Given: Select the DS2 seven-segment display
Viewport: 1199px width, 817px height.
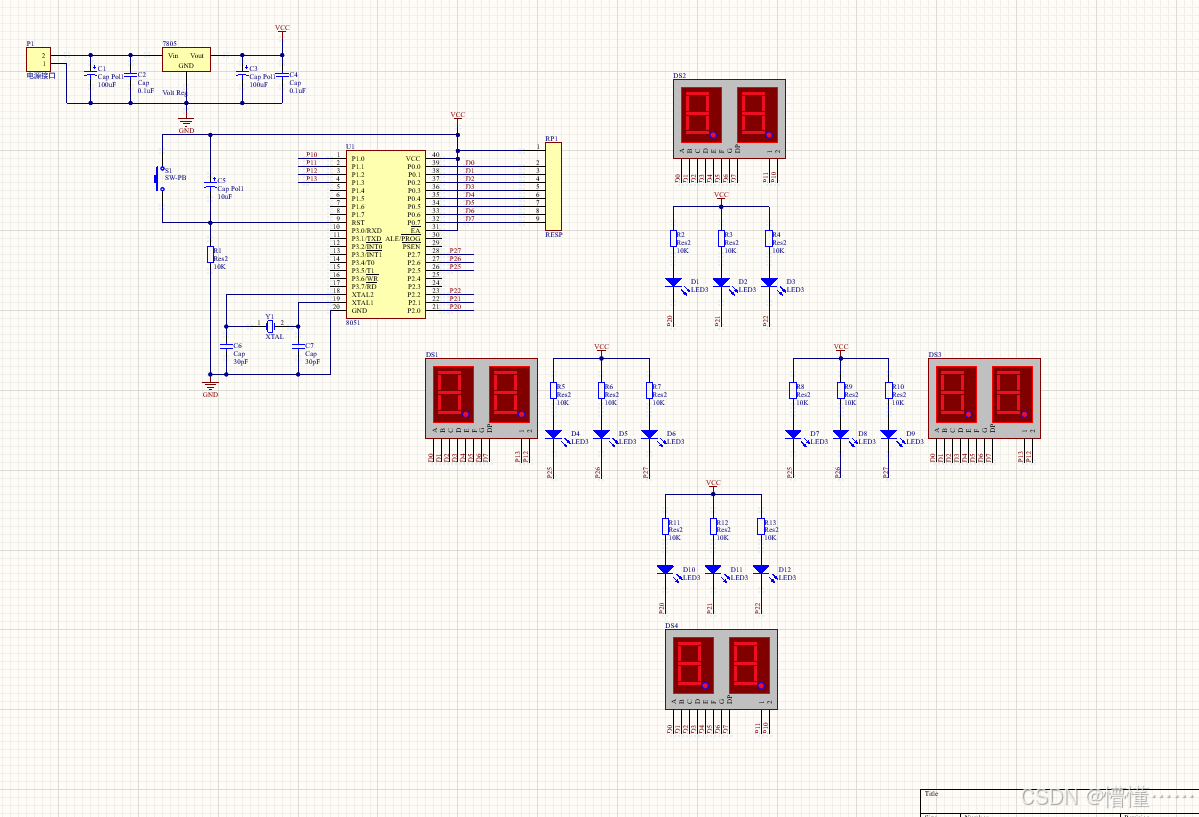Looking at the screenshot, I should (729, 119).
